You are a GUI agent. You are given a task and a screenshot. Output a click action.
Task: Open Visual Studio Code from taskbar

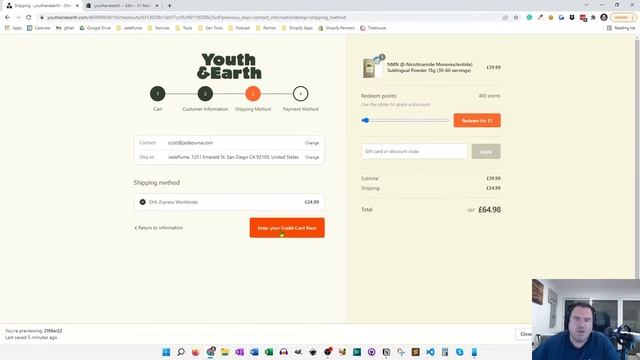[430, 352]
